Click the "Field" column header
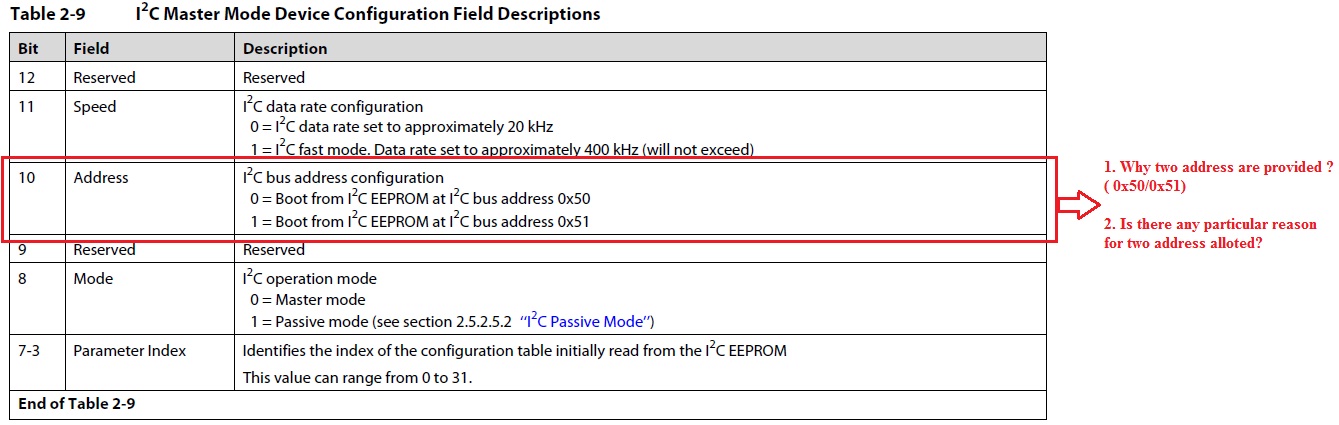Viewport: 1339px width, 425px height. (x=91, y=48)
